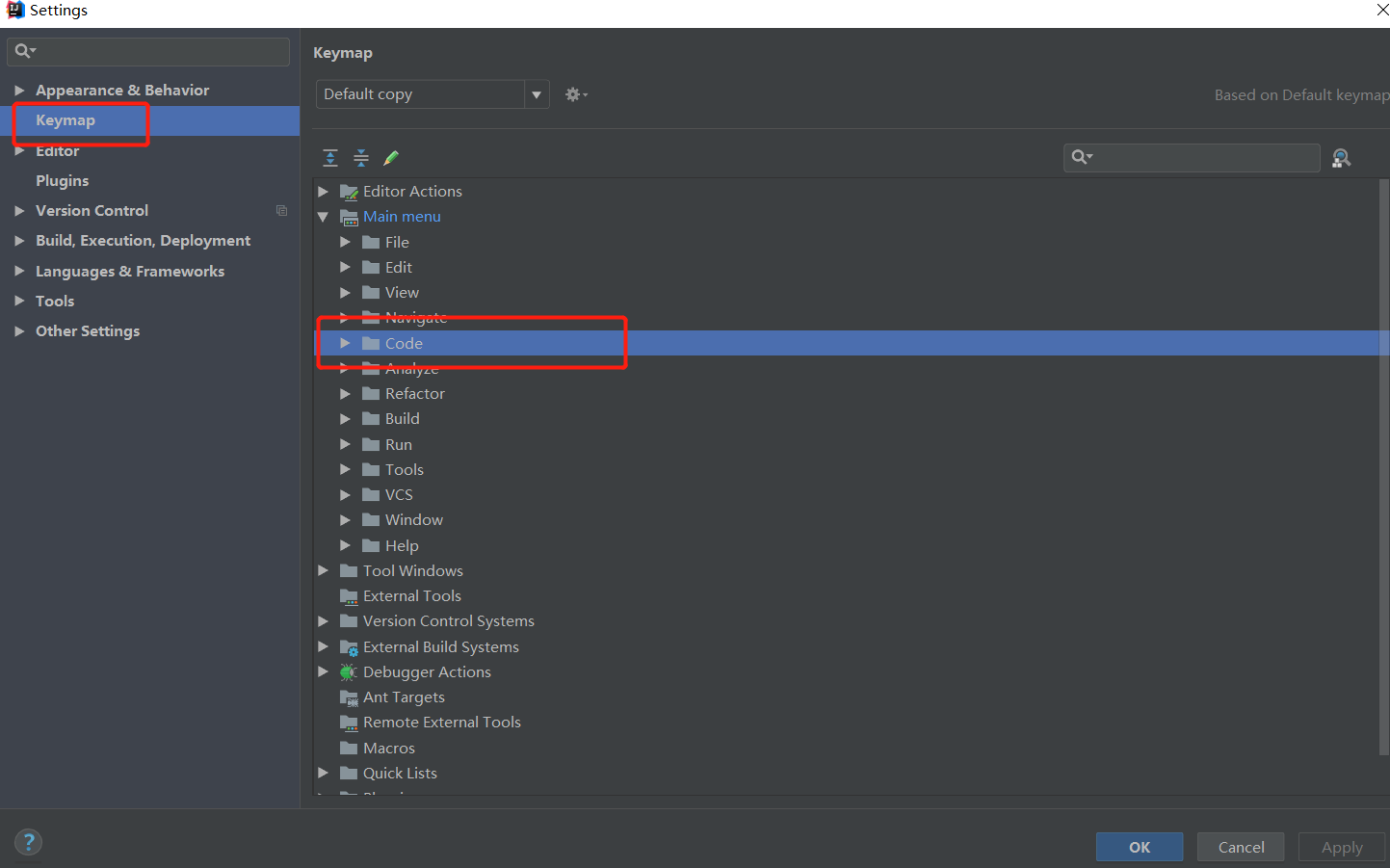Select Plugins in the settings sidebar
Viewport: 1390px width, 868px height.
coord(62,181)
